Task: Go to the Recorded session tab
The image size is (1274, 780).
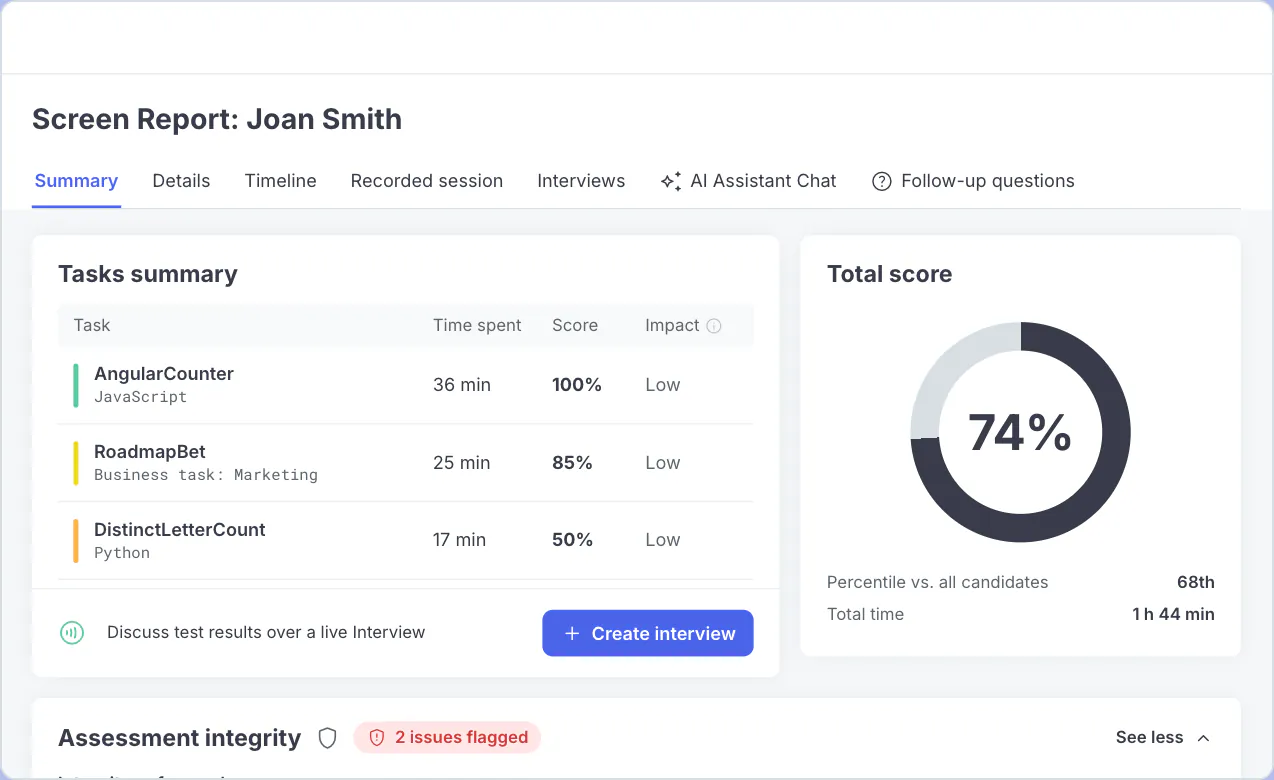Action: point(426,181)
